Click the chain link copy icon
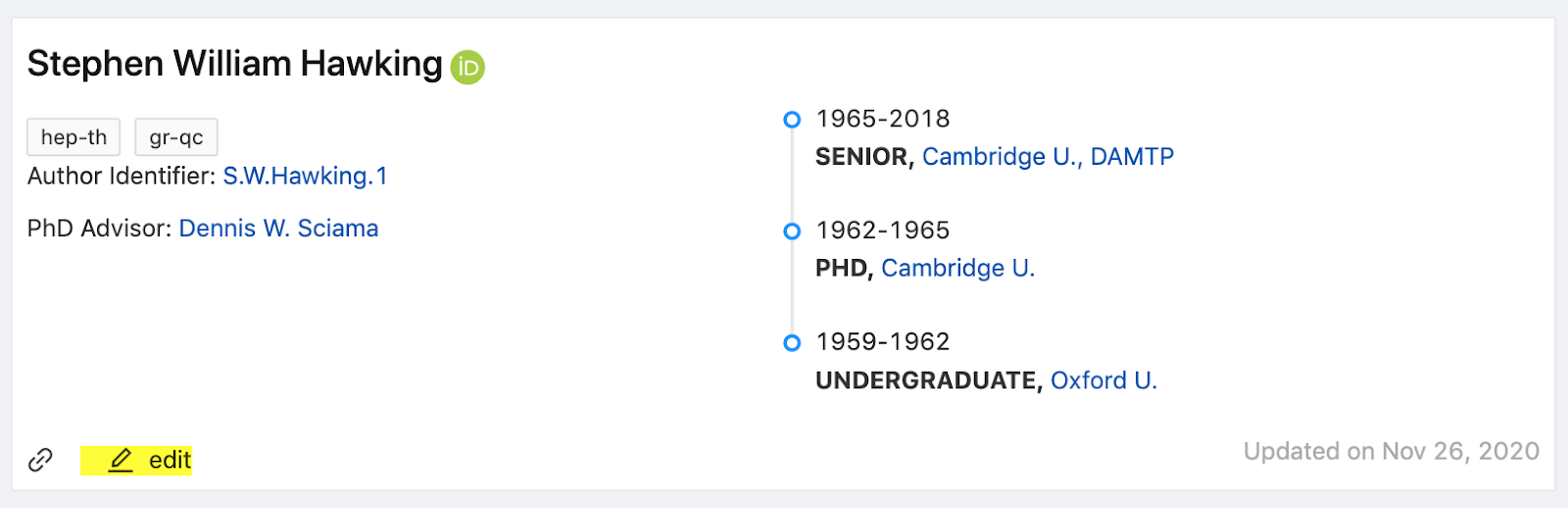 (40, 460)
